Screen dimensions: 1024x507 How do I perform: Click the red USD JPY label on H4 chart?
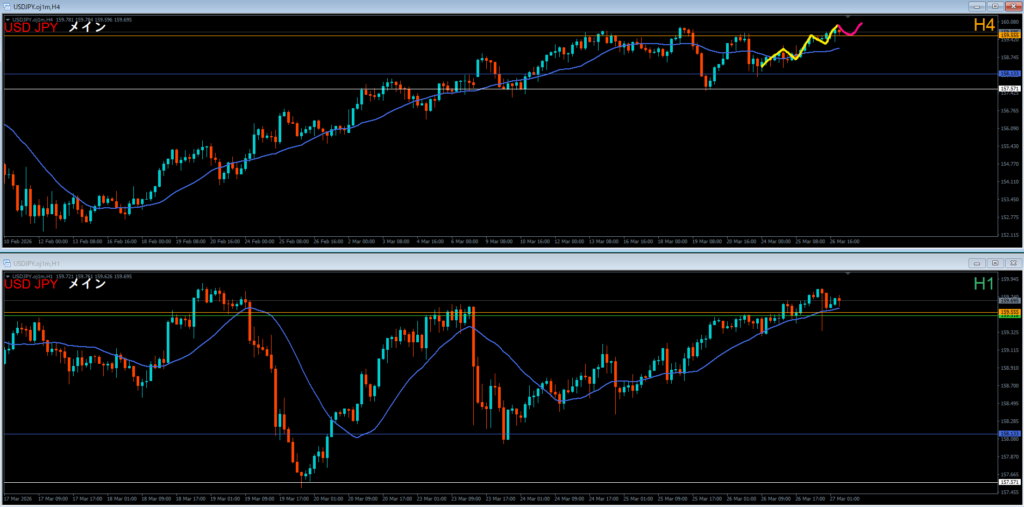[31, 29]
